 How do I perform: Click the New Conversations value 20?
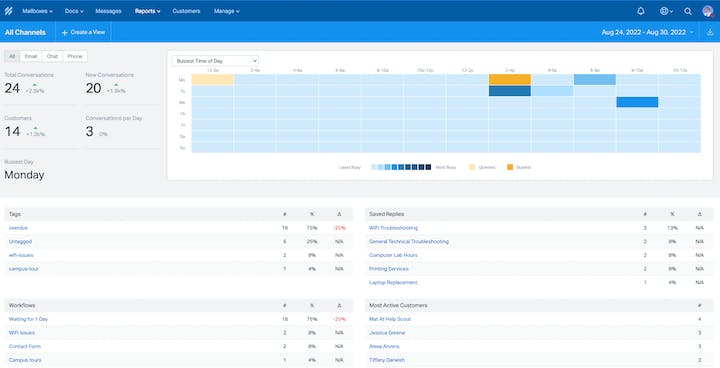(x=93, y=88)
